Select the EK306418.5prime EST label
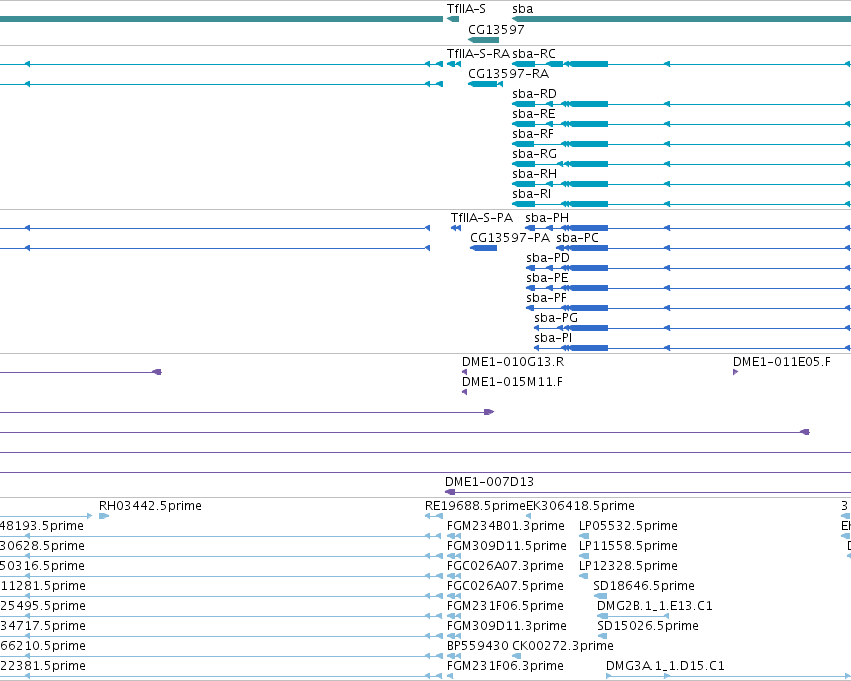Image resolution: width=851 pixels, height=681 pixels. click(x=580, y=506)
